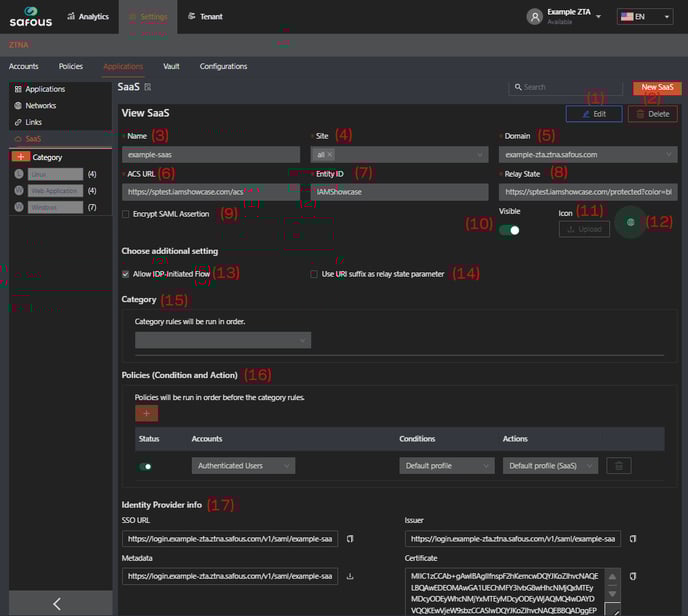Add a new policy with plus button
This screenshot has height=616, width=688.
click(146, 413)
